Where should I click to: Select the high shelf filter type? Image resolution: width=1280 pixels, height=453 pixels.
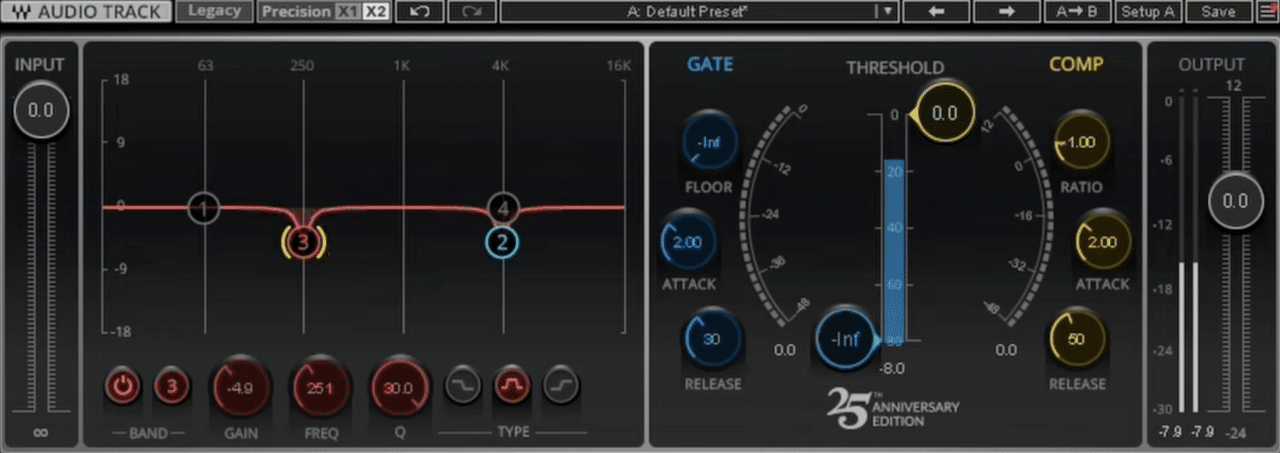click(x=560, y=386)
